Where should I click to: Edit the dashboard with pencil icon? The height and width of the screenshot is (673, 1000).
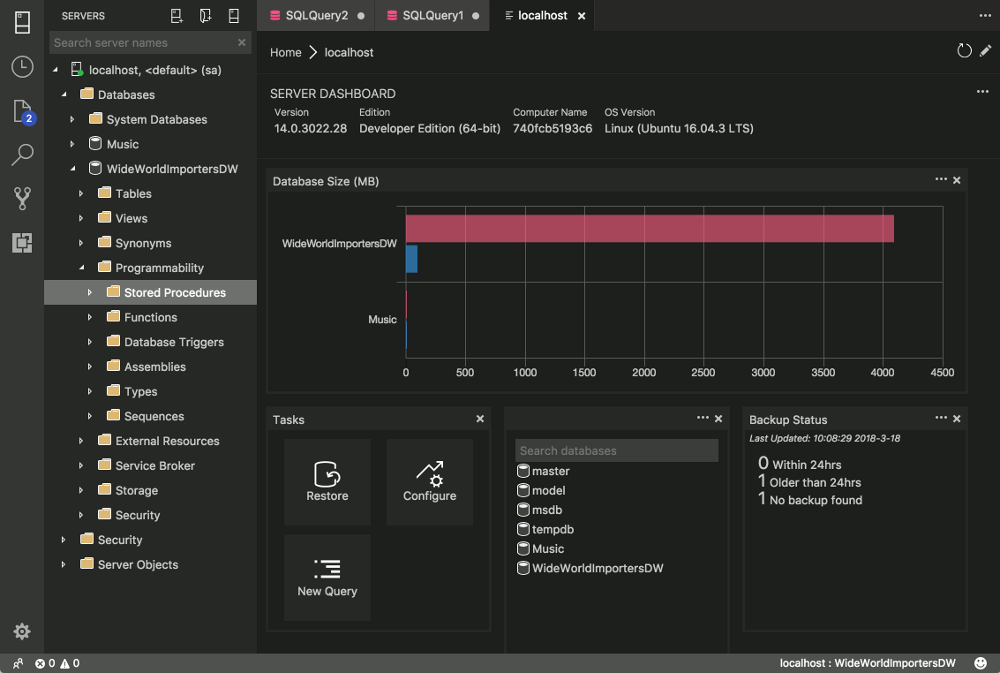pyautogui.click(x=985, y=50)
